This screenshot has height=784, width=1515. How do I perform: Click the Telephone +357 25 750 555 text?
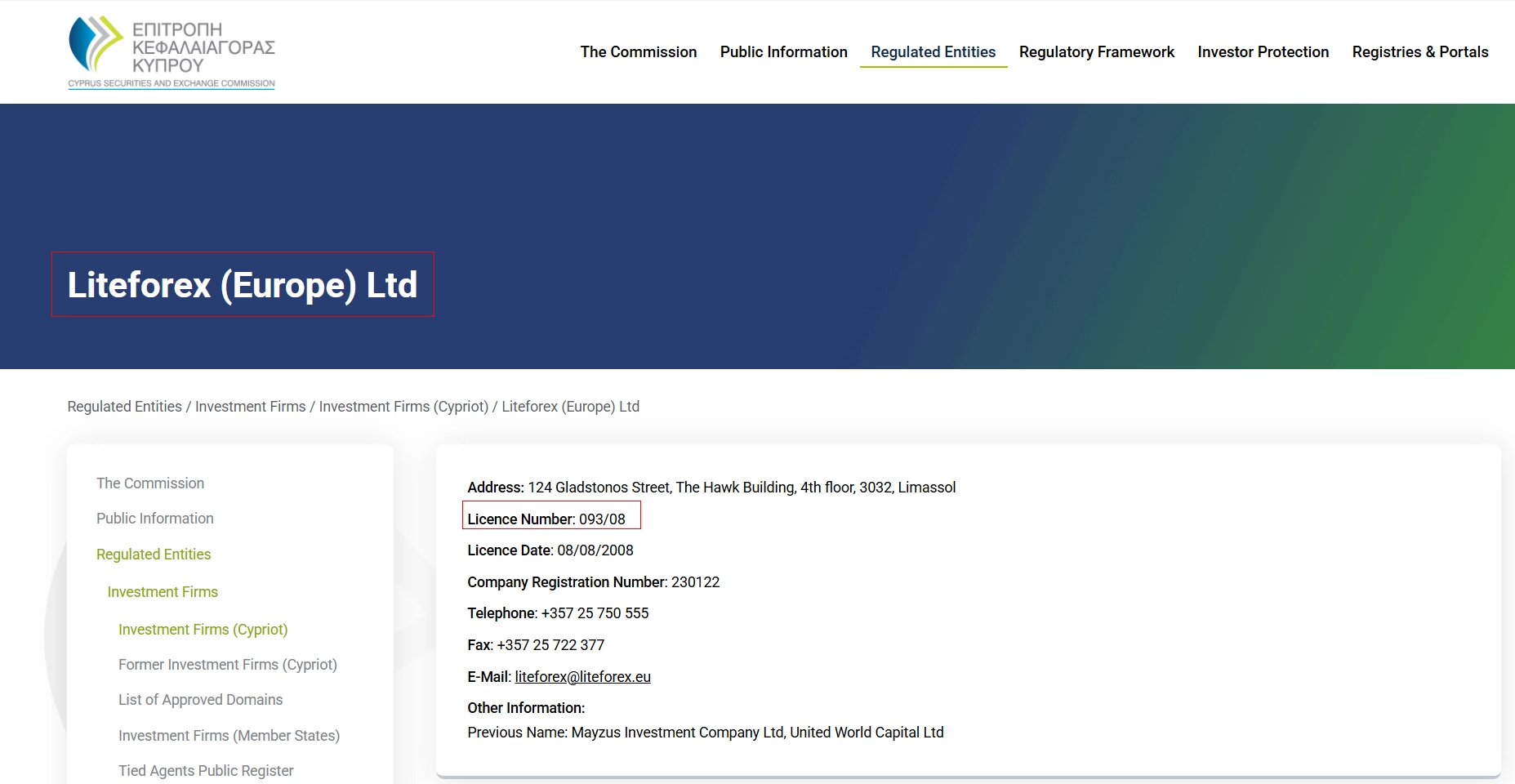point(559,613)
